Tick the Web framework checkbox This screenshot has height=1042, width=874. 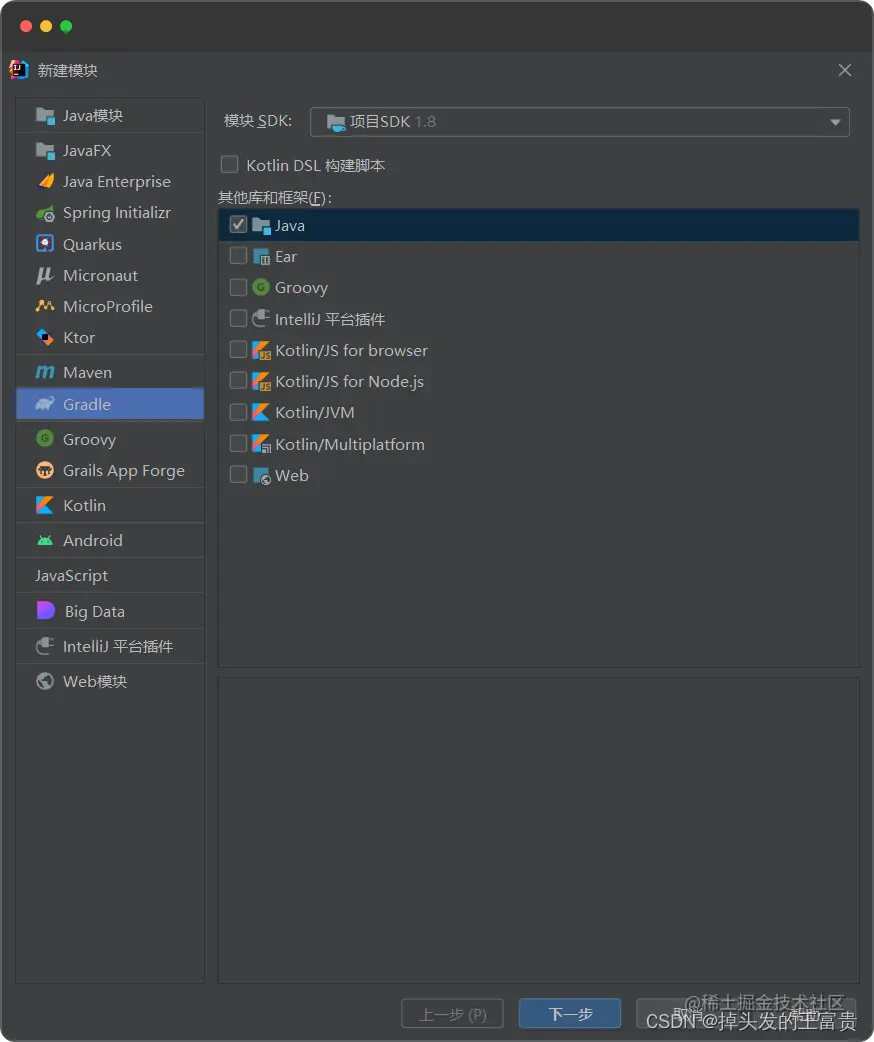(238, 474)
